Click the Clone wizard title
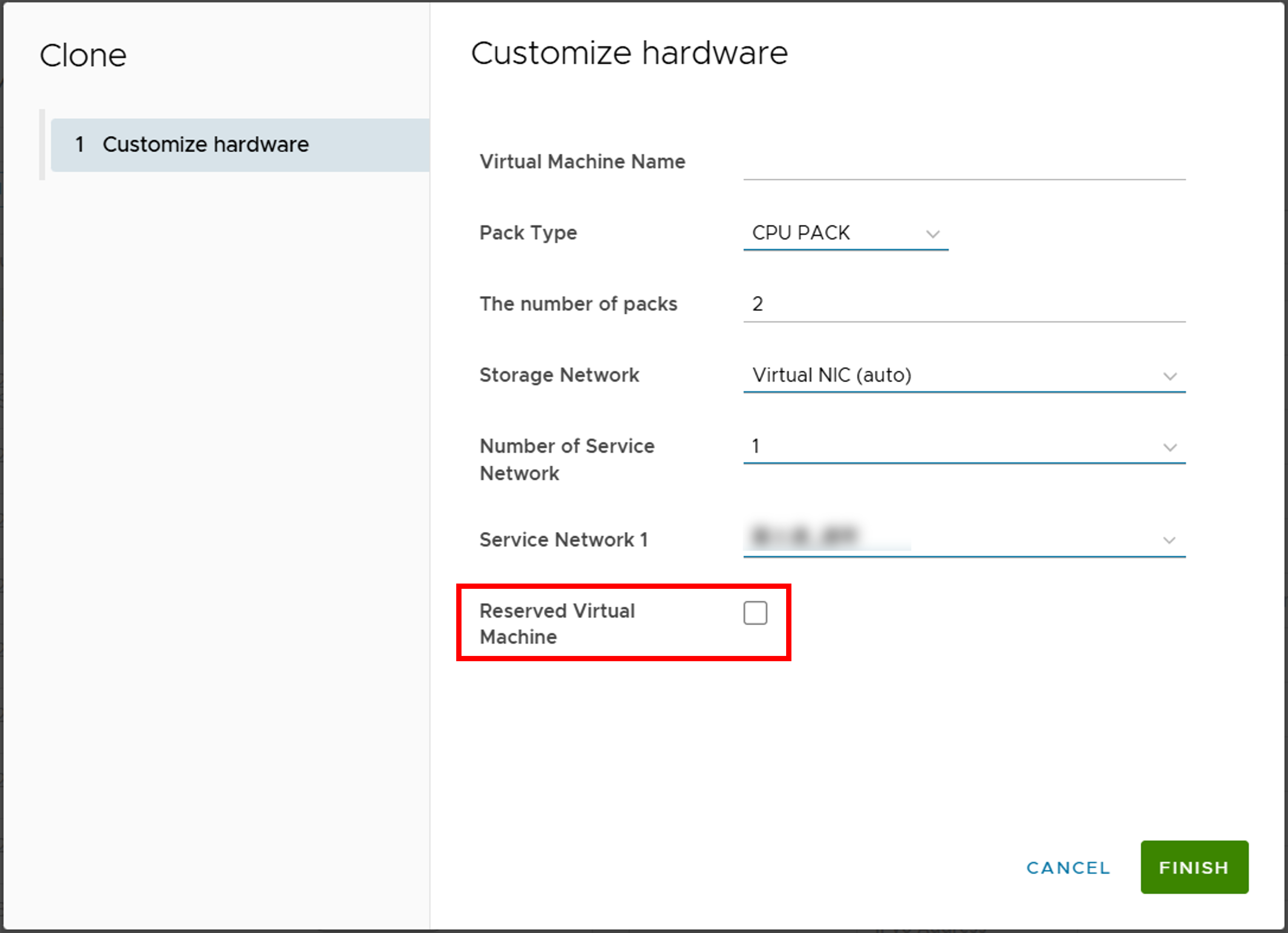The height and width of the screenshot is (933, 1288). click(83, 56)
